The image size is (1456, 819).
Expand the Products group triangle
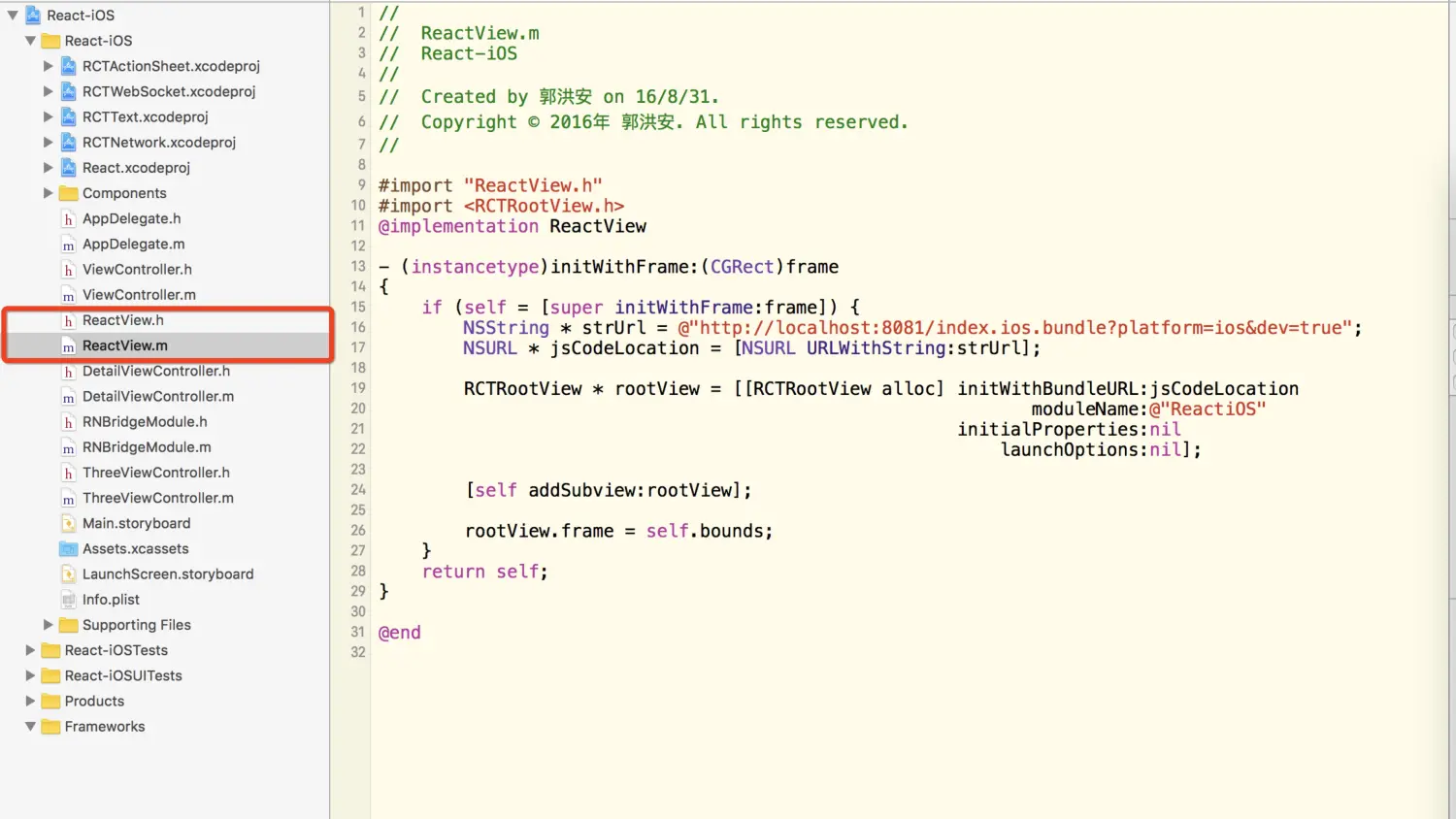coord(30,701)
